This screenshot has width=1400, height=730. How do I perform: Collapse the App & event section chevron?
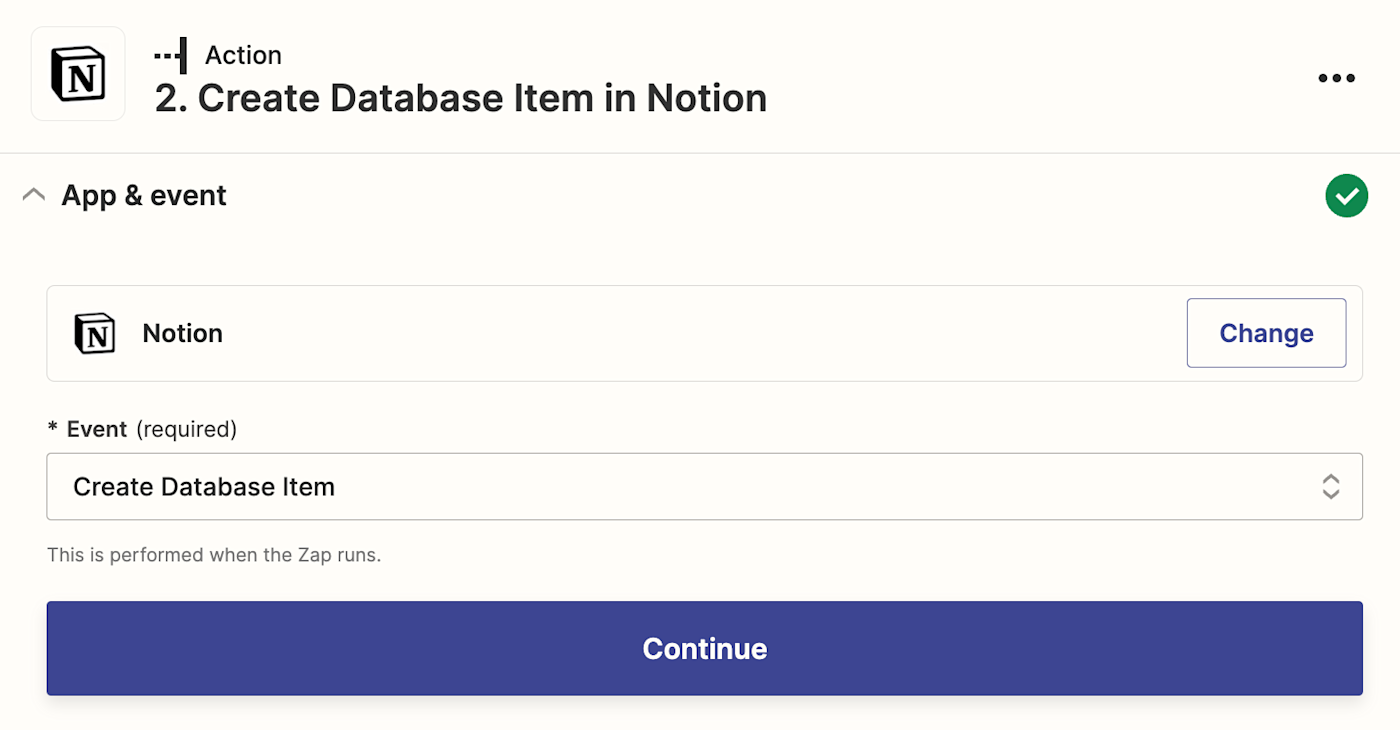(34, 195)
